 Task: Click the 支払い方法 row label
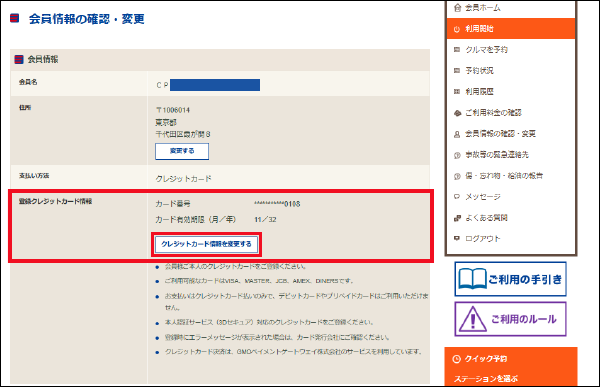click(x=34, y=176)
